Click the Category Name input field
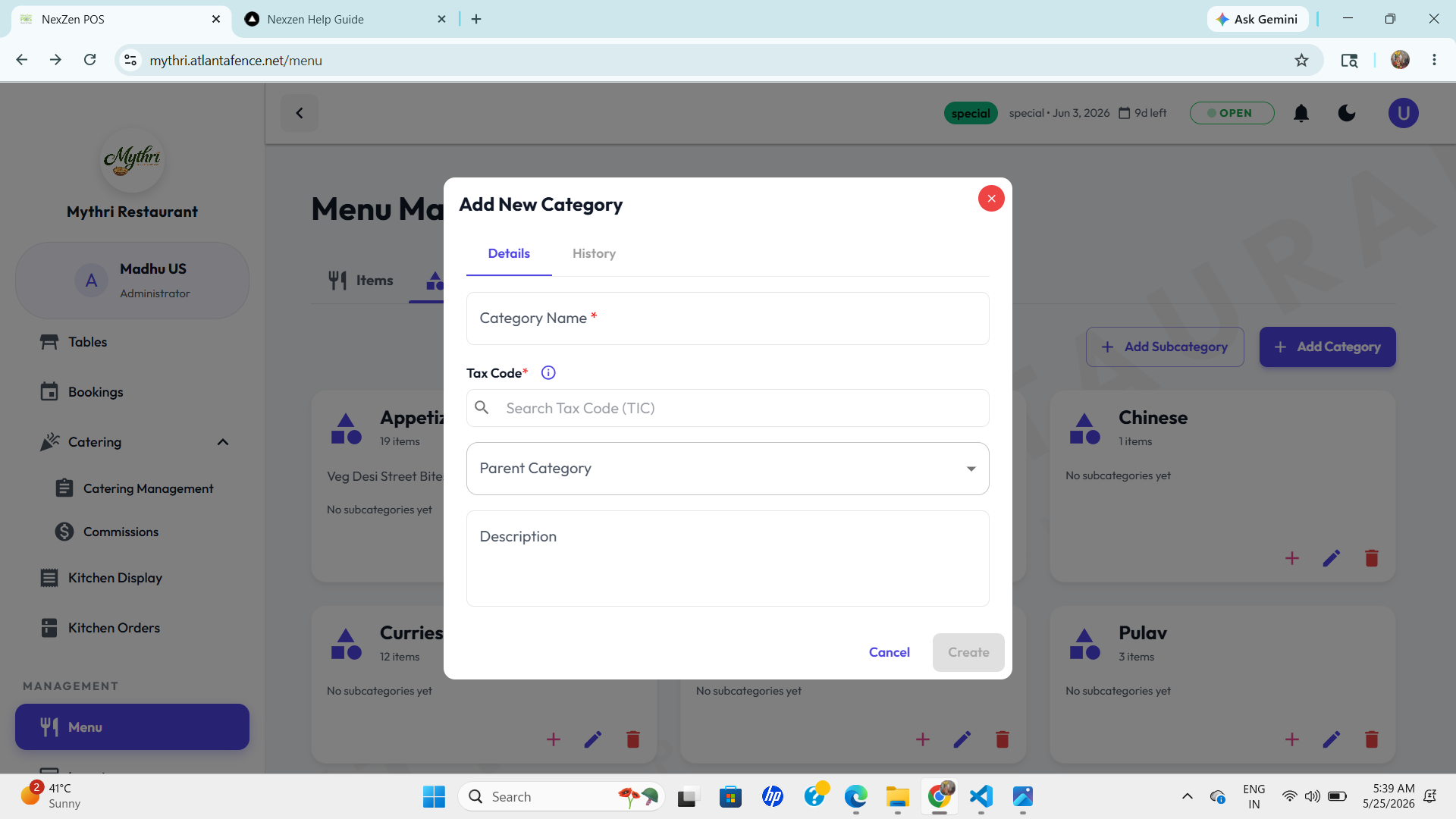The height and width of the screenshot is (819, 1456). [727, 318]
